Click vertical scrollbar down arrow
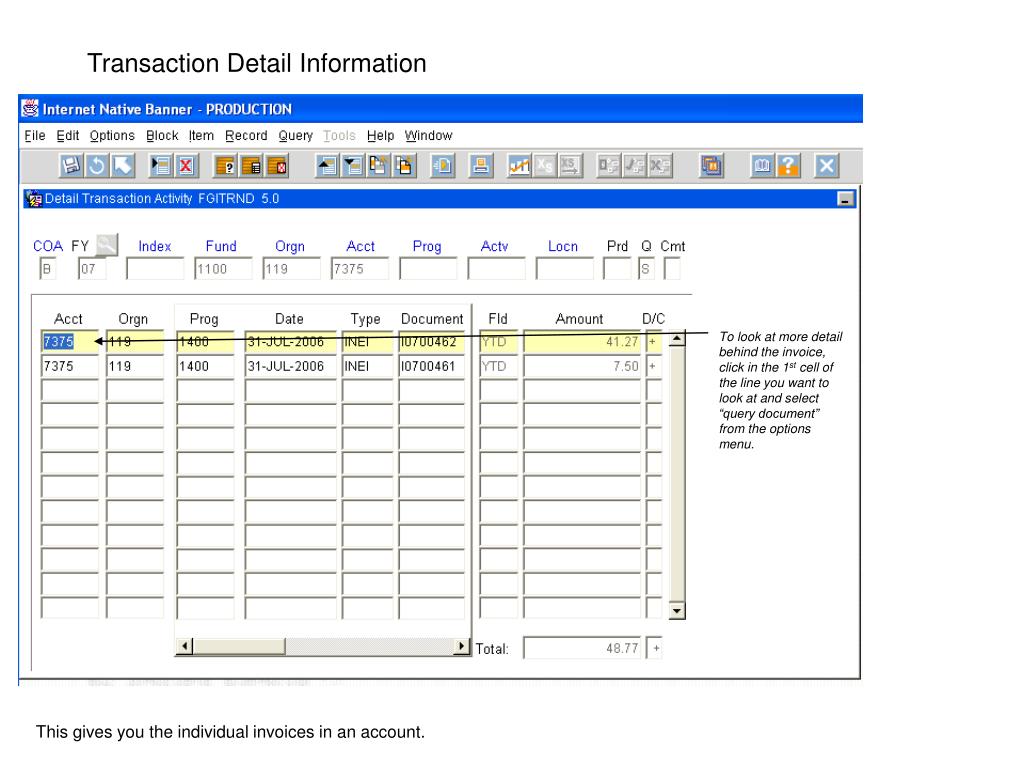Screen dimensions: 1024x768 click(677, 611)
